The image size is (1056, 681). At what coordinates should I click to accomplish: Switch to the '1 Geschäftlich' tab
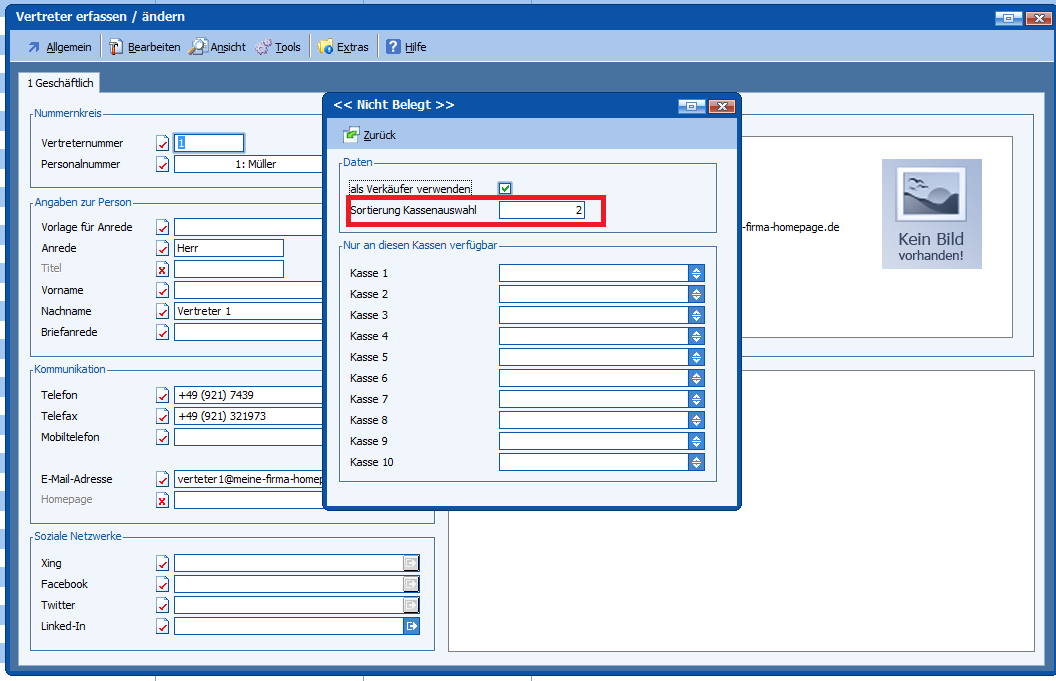pyautogui.click(x=60, y=83)
